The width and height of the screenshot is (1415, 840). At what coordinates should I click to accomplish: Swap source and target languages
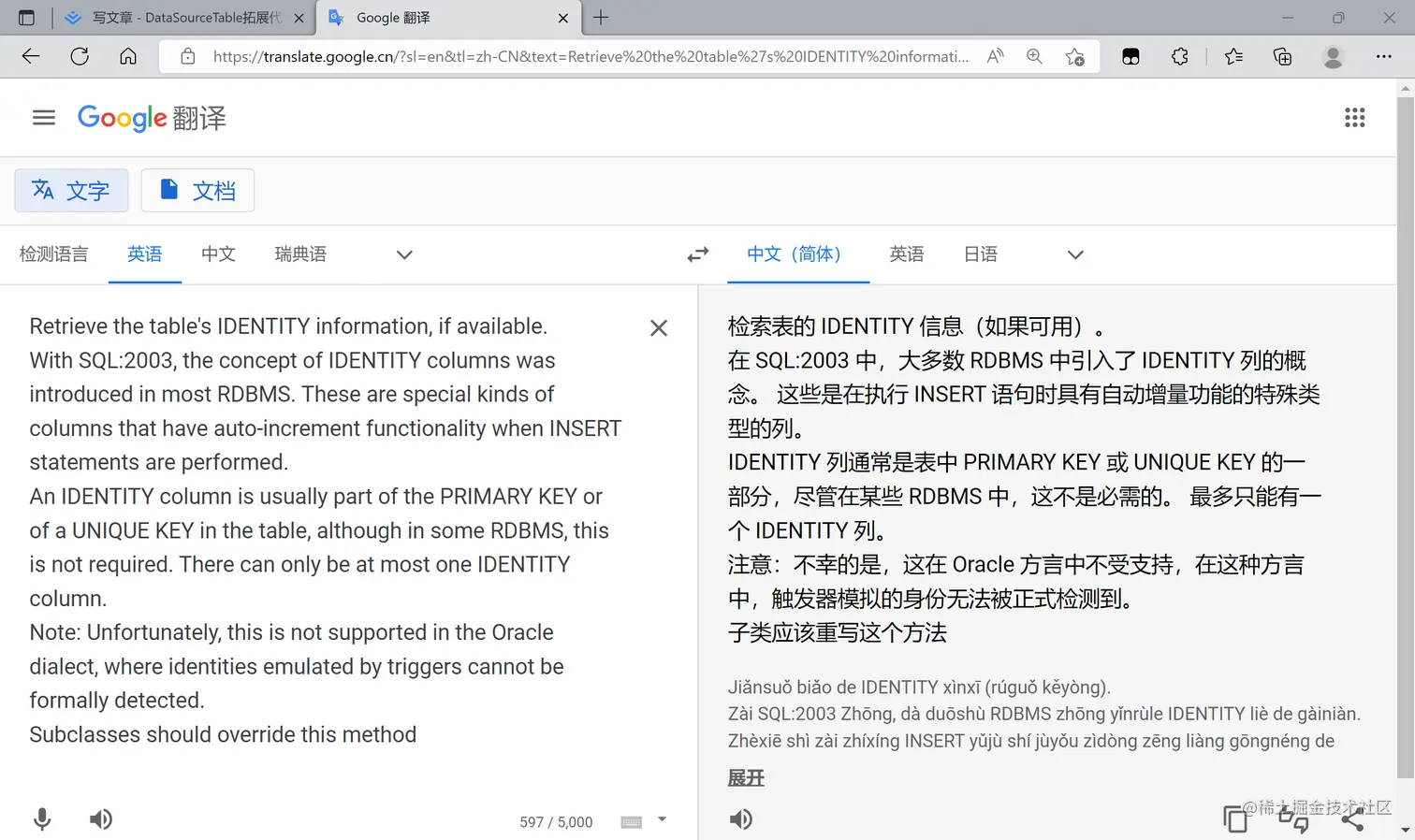coord(698,254)
